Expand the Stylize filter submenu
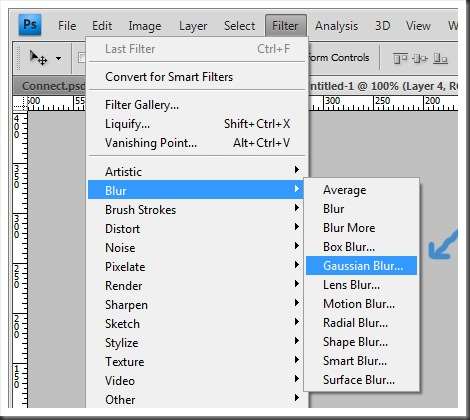Image resolution: width=470 pixels, height=420 pixels. [197, 343]
